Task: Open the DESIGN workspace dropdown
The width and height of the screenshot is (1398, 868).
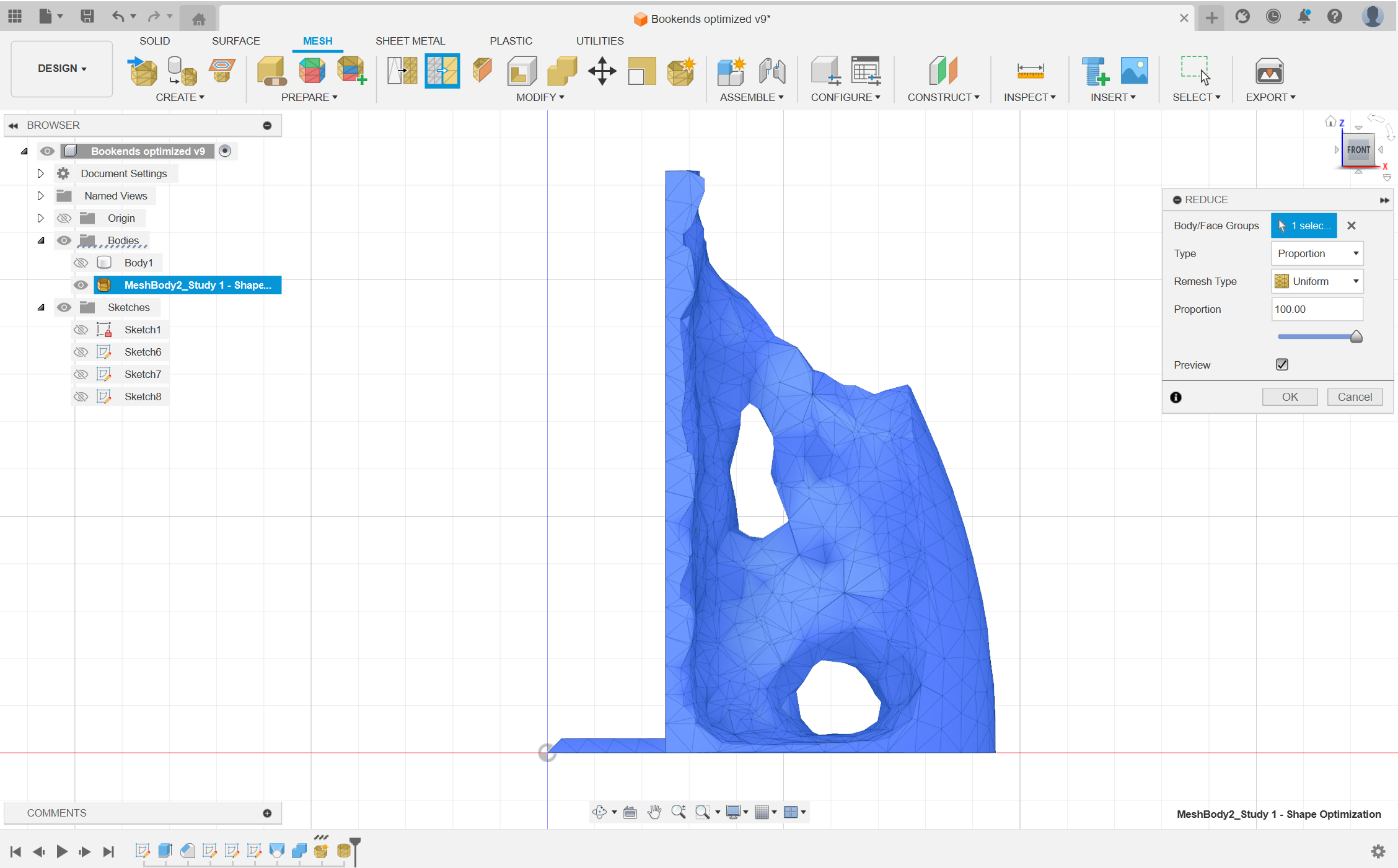Action: tap(62, 68)
